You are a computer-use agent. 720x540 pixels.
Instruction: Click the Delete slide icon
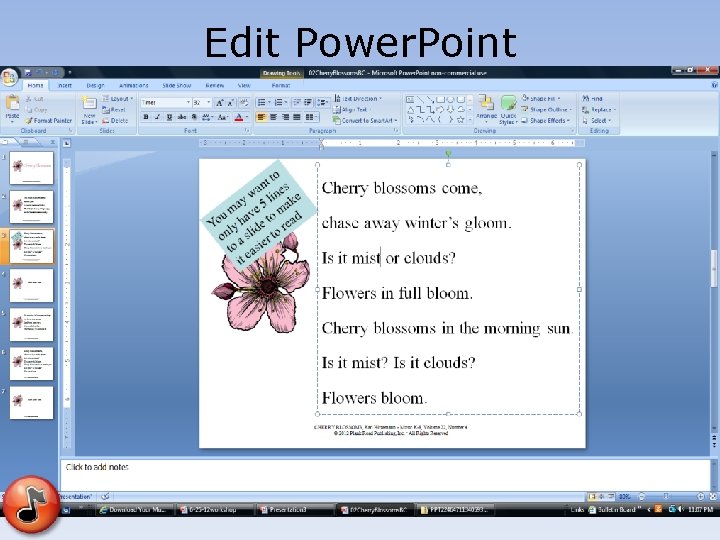coord(115,120)
